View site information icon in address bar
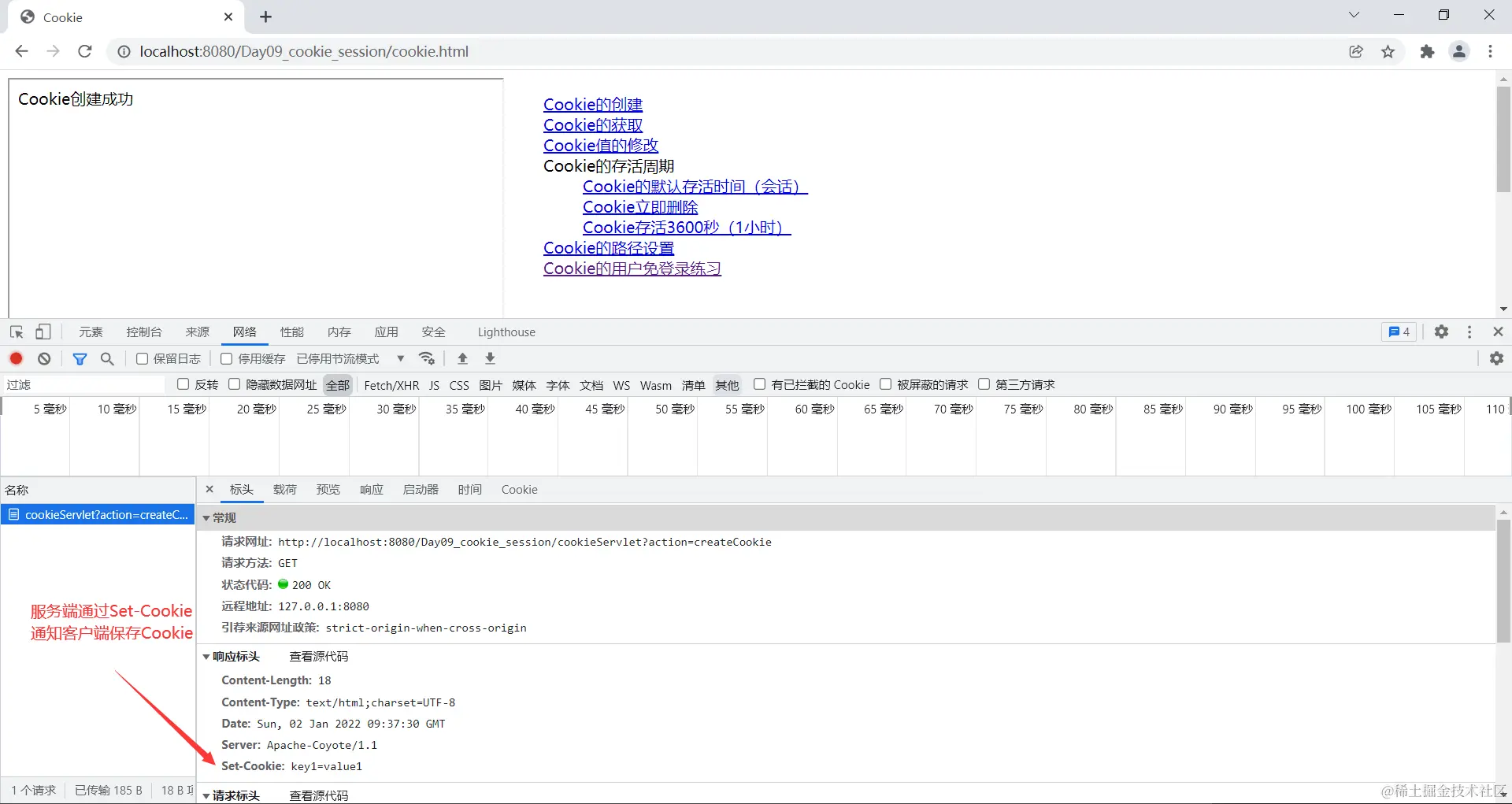 [124, 51]
